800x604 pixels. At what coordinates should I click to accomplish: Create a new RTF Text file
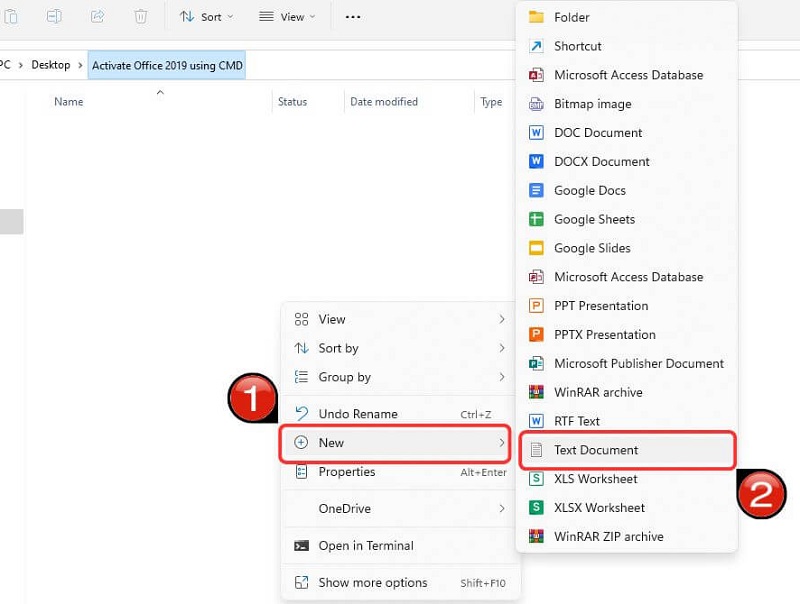pyautogui.click(x=627, y=421)
